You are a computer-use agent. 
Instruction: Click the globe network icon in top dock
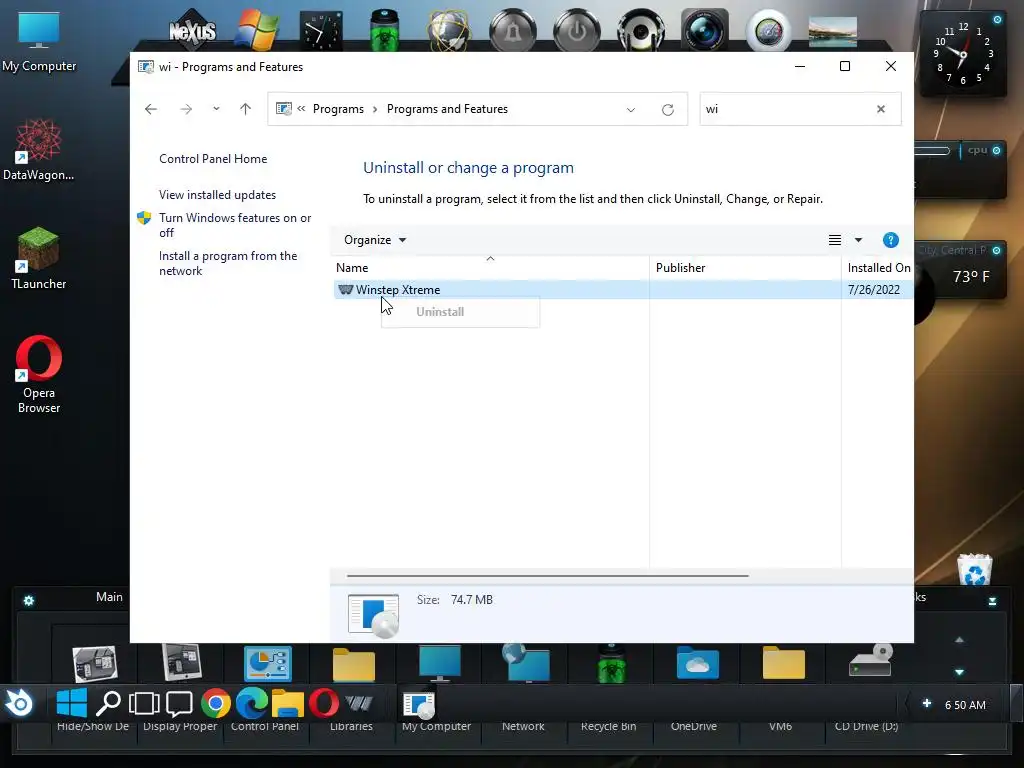(x=449, y=30)
